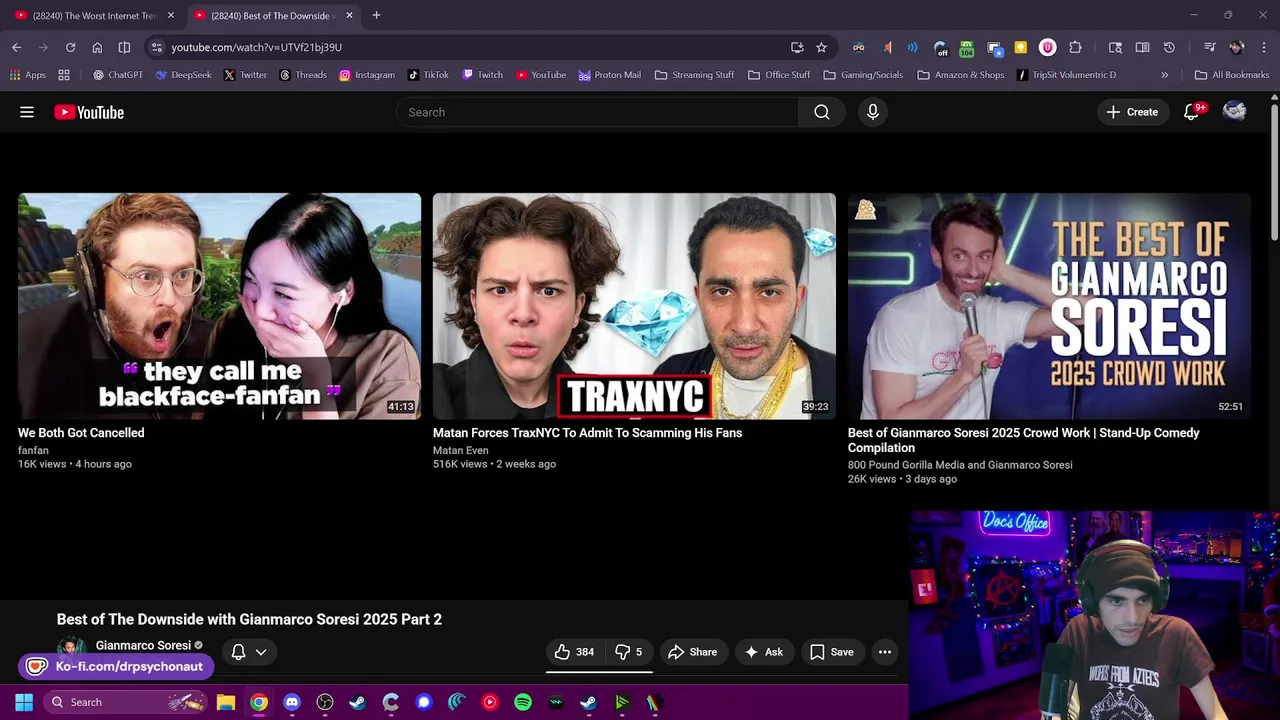Open 'Matan Forces TraxNYC To Admit' title
This screenshot has width=1280, height=720.
(587, 433)
